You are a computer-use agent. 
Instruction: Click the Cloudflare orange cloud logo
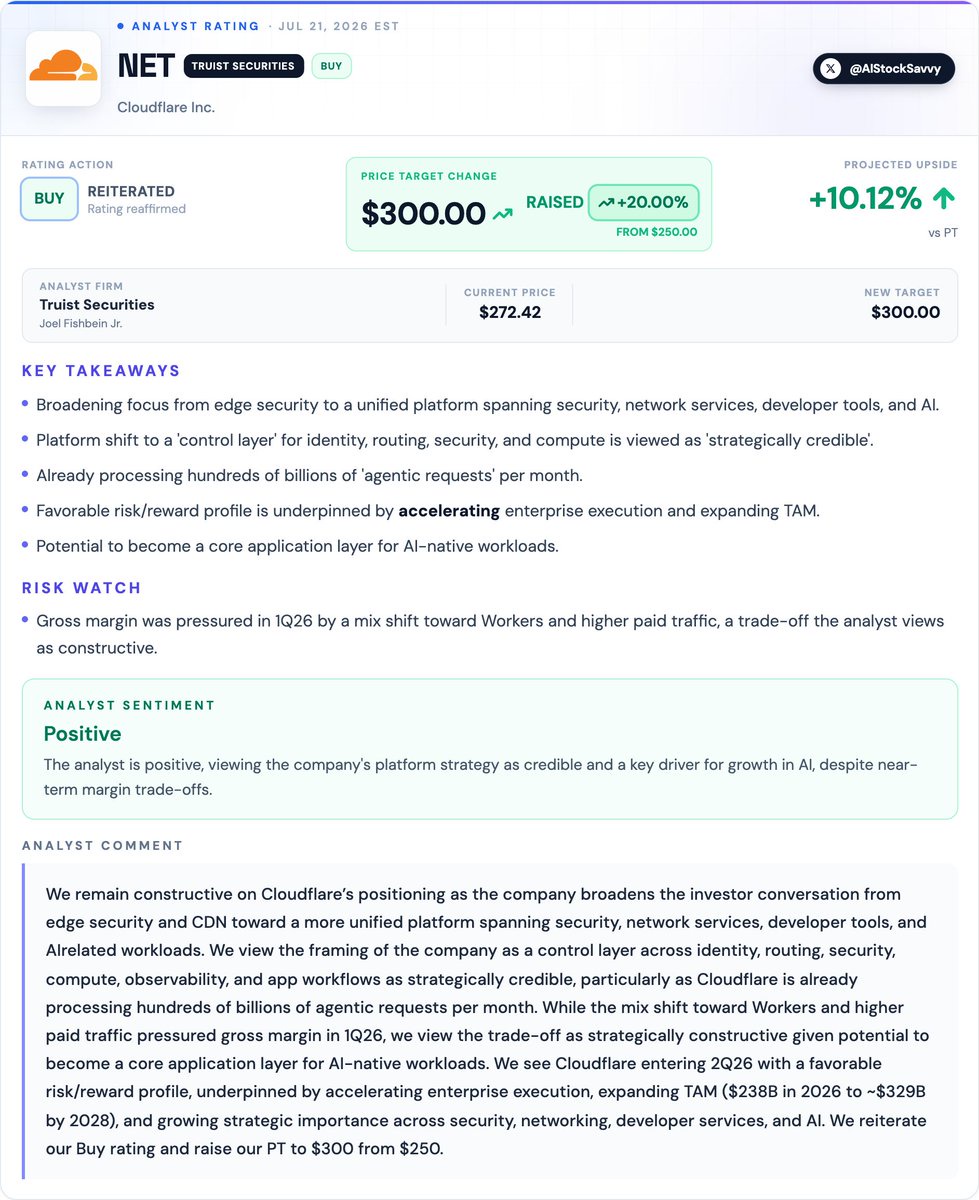(63, 68)
